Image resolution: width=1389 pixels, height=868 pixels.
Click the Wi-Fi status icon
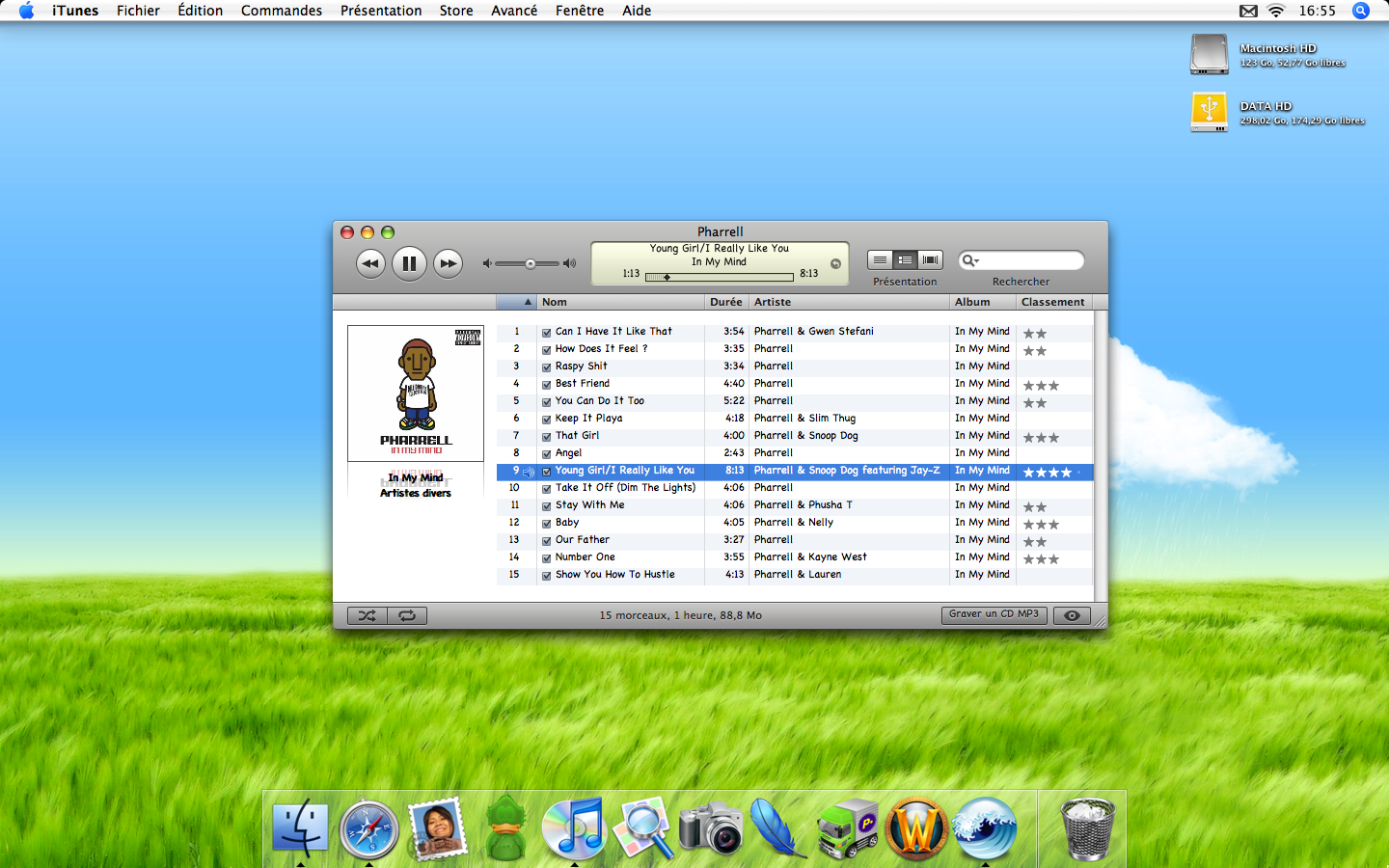(x=1276, y=11)
